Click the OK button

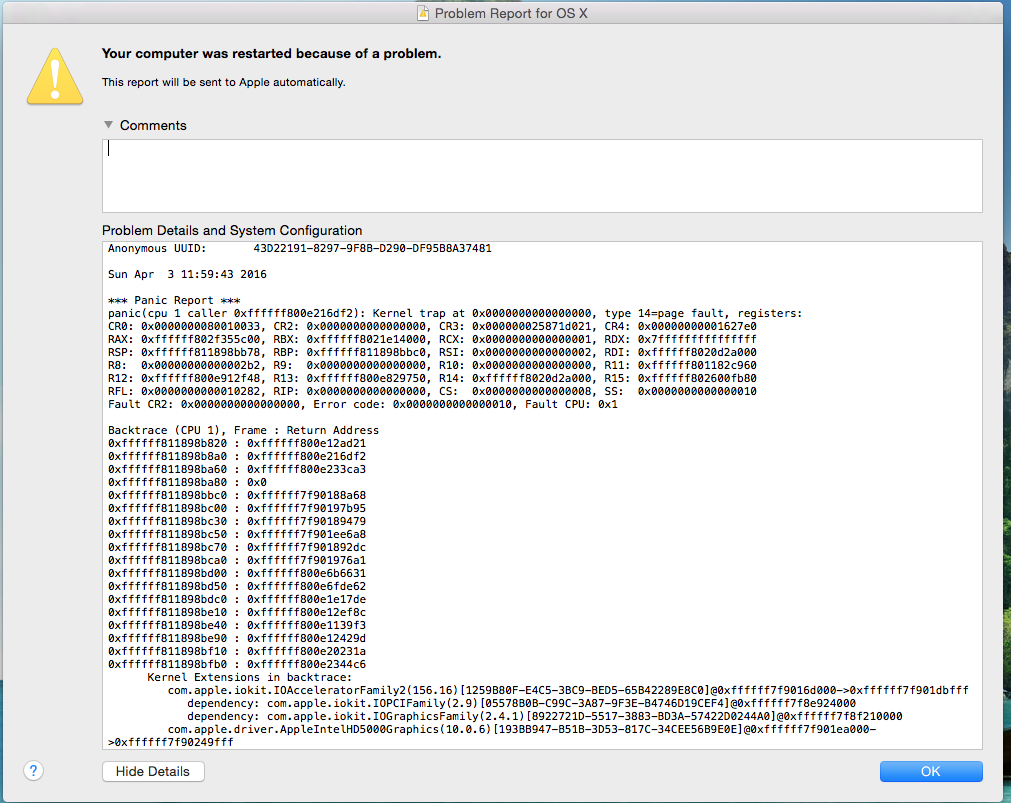pyautogui.click(x=930, y=771)
